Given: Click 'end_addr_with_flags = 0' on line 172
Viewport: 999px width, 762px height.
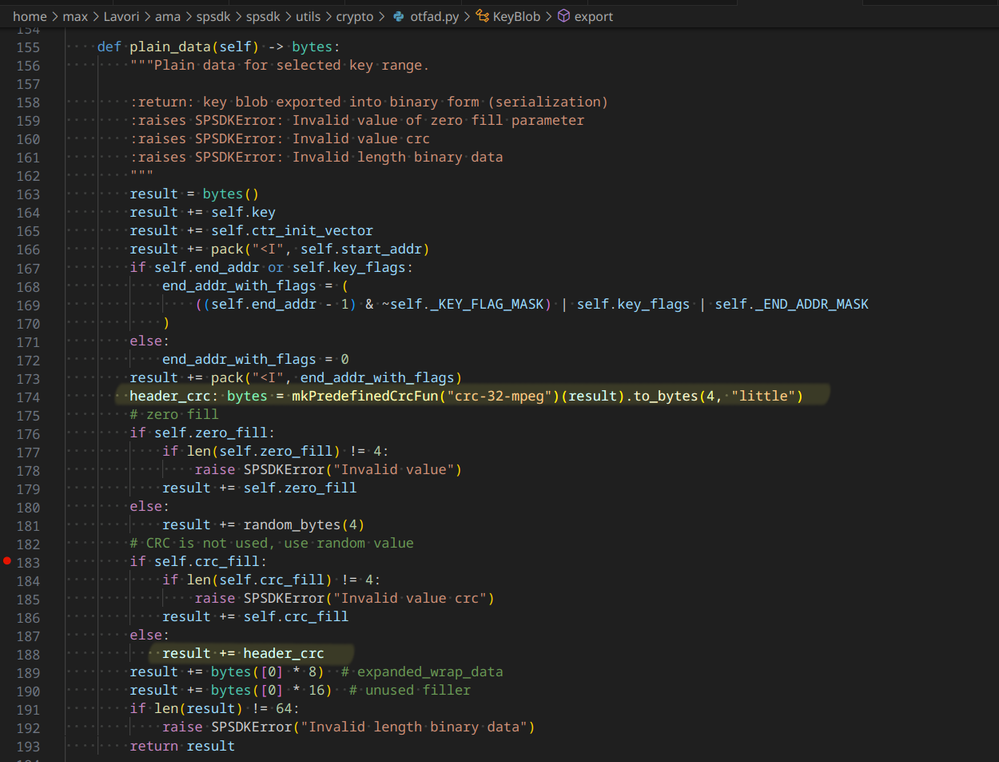Looking at the screenshot, I should [x=255, y=359].
